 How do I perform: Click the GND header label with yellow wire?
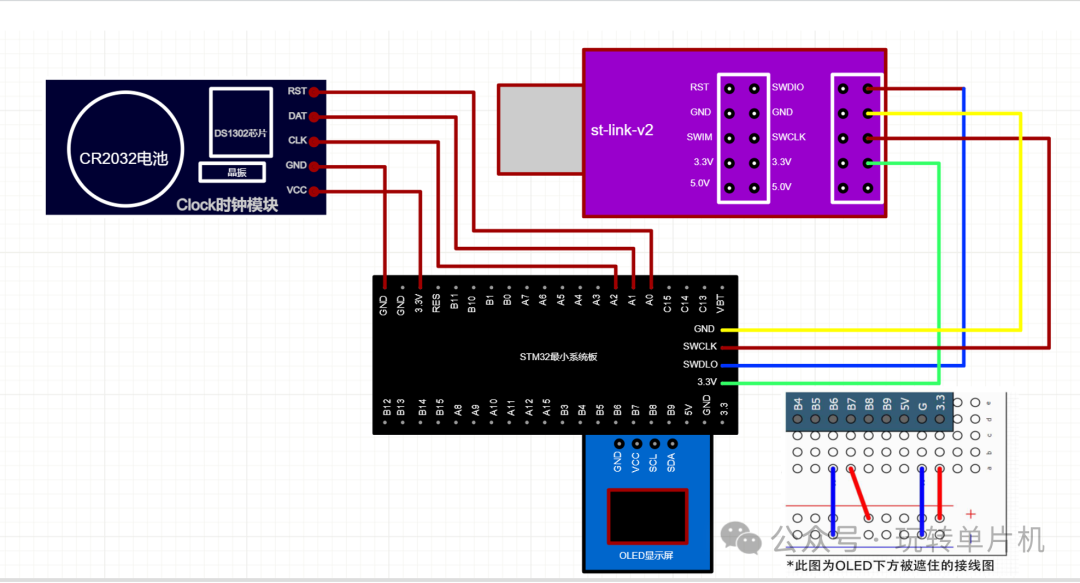click(x=704, y=329)
